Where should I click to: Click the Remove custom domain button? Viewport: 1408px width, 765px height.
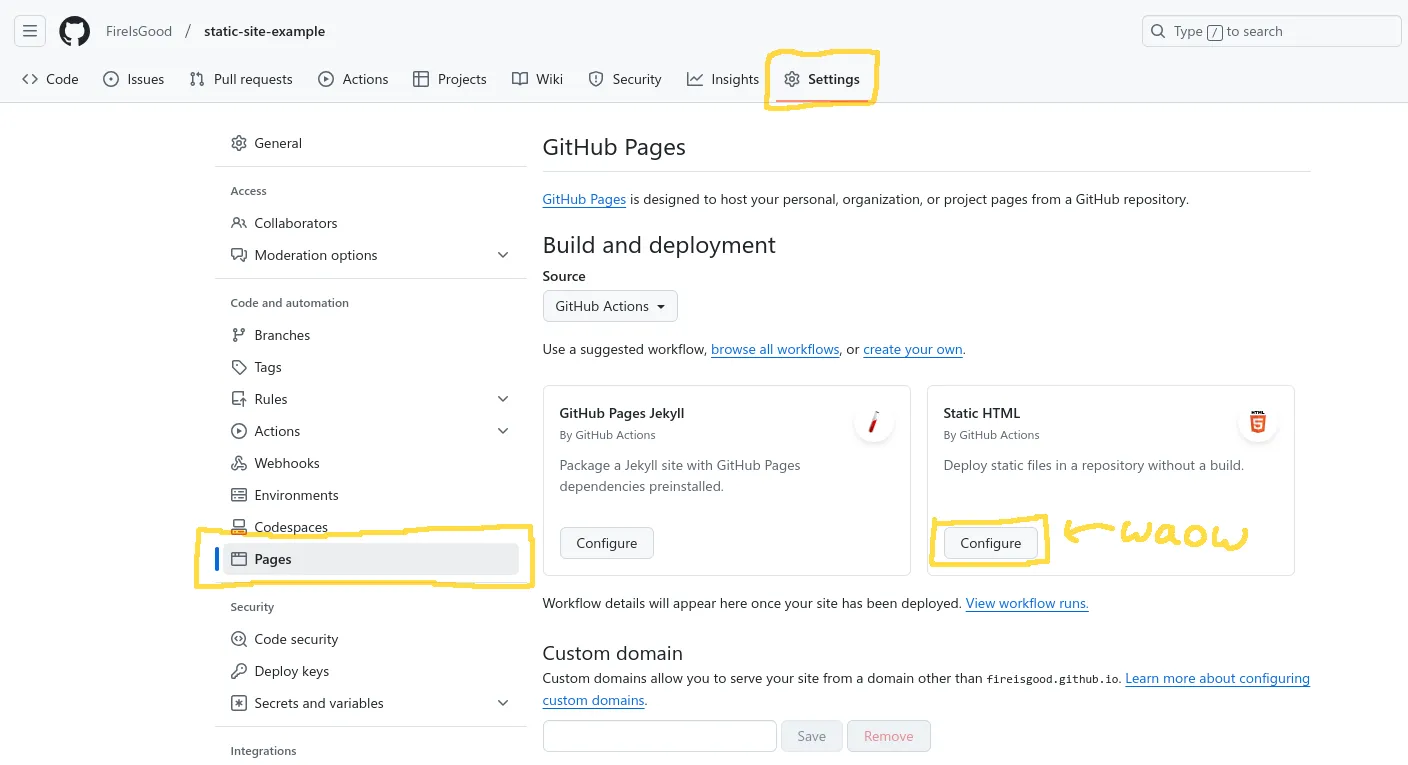click(889, 736)
